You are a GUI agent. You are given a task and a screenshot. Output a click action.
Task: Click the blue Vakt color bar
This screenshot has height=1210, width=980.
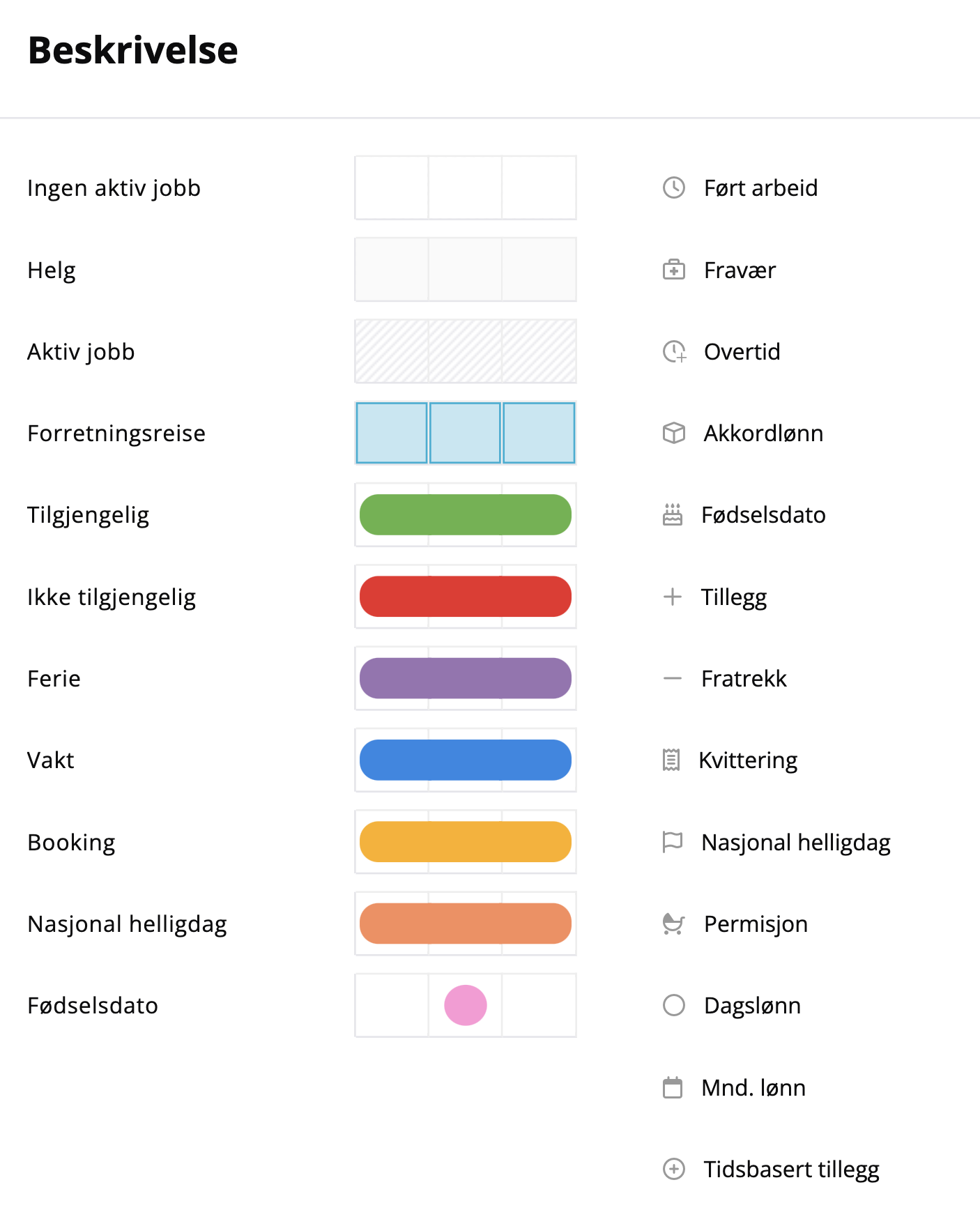pyautogui.click(x=465, y=760)
